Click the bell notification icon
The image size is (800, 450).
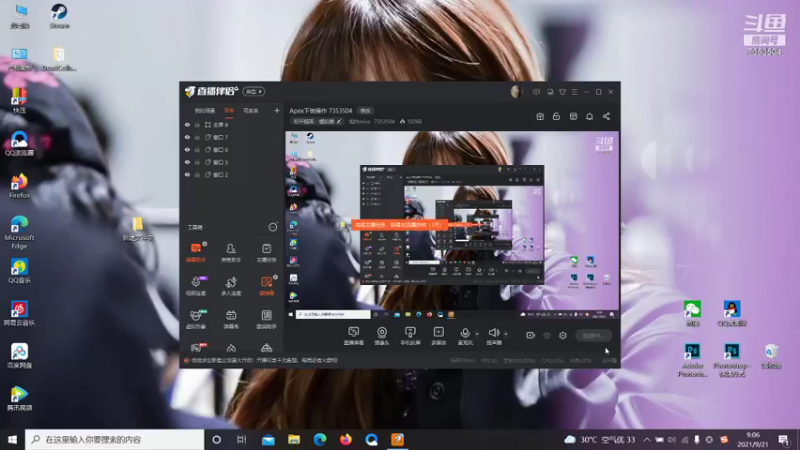(589, 116)
